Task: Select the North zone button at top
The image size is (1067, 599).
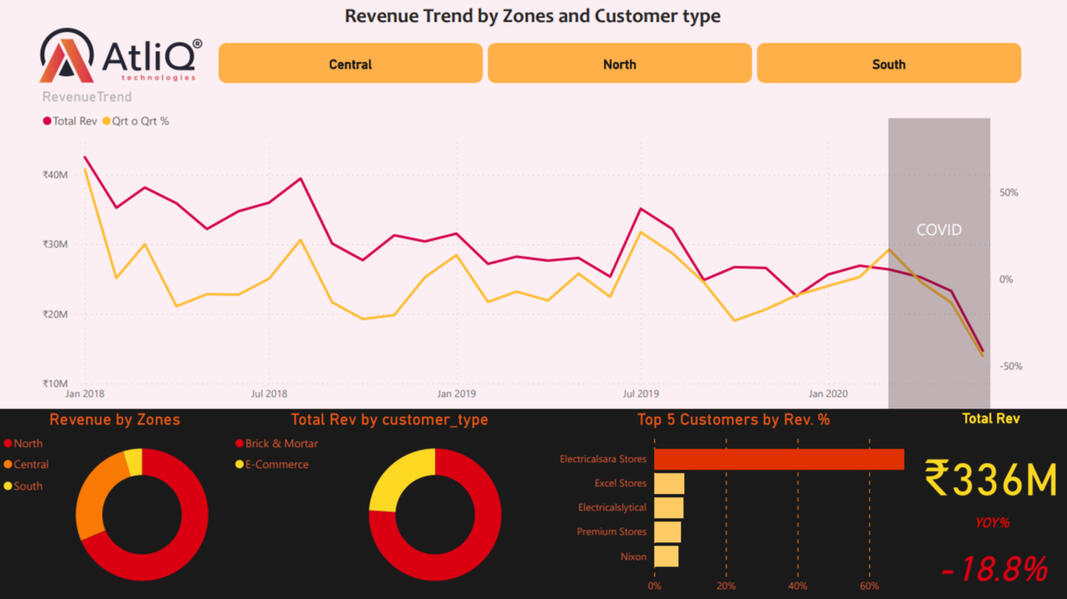Action: tap(619, 64)
